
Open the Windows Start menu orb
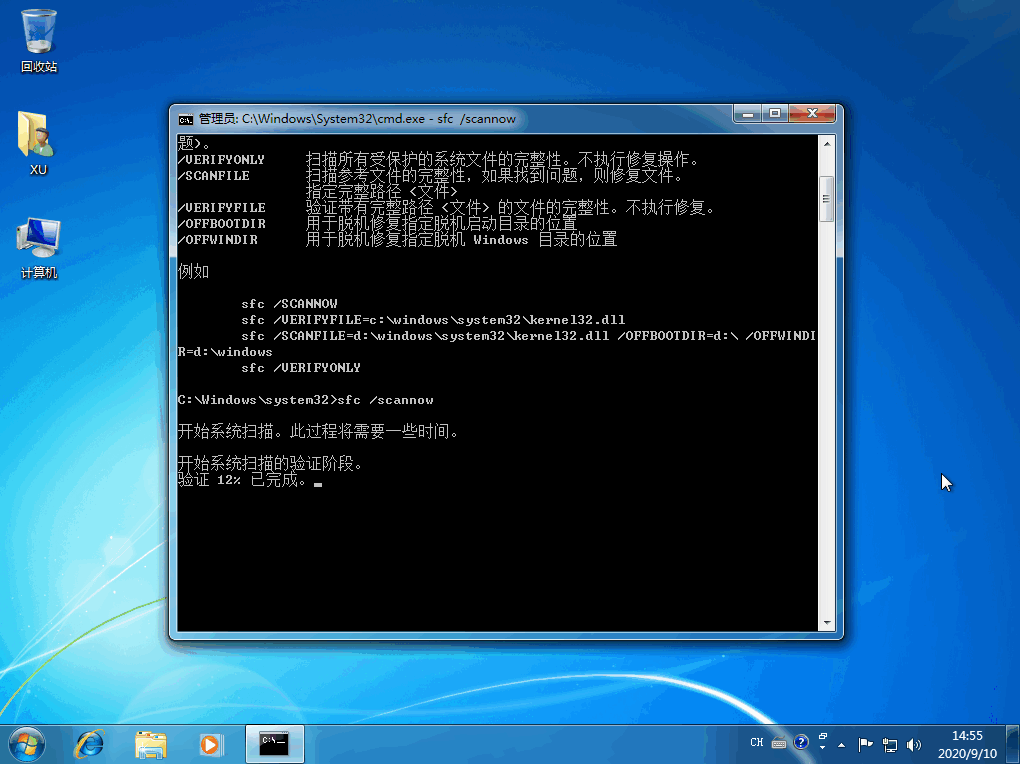26,743
